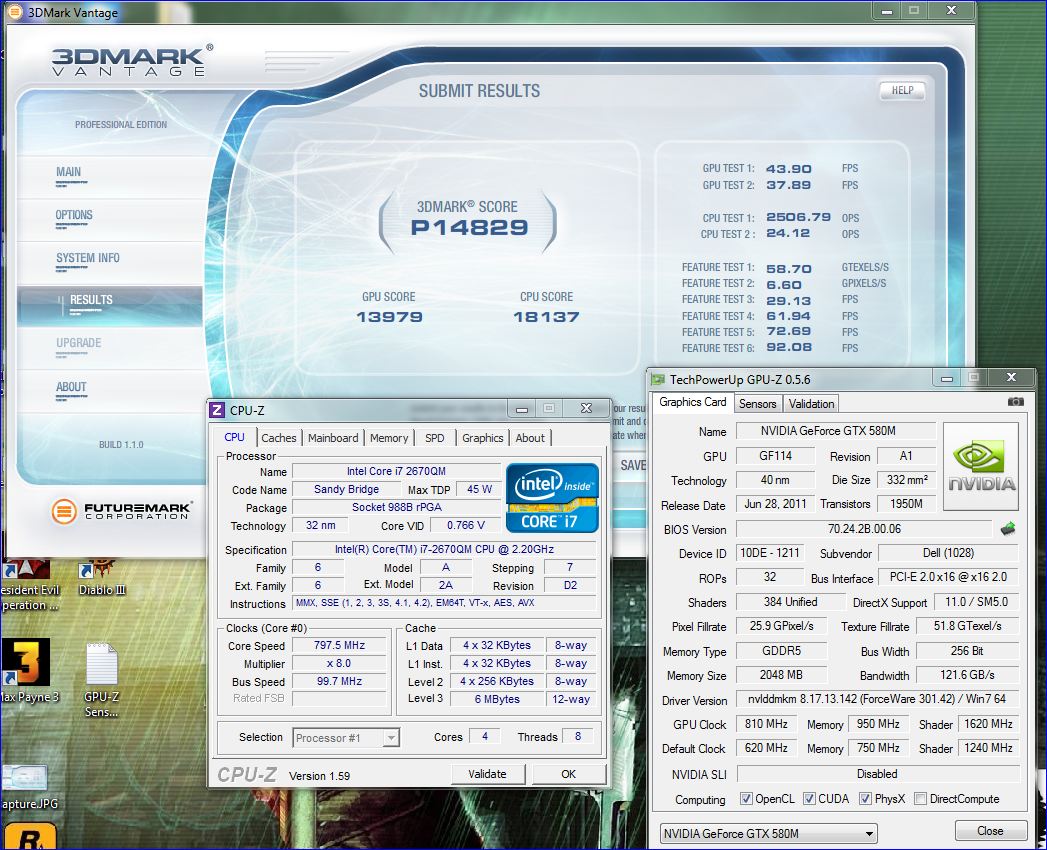The height and width of the screenshot is (850, 1047).
Task: Switch to the SPD tab in CPU-Z
Action: (435, 438)
